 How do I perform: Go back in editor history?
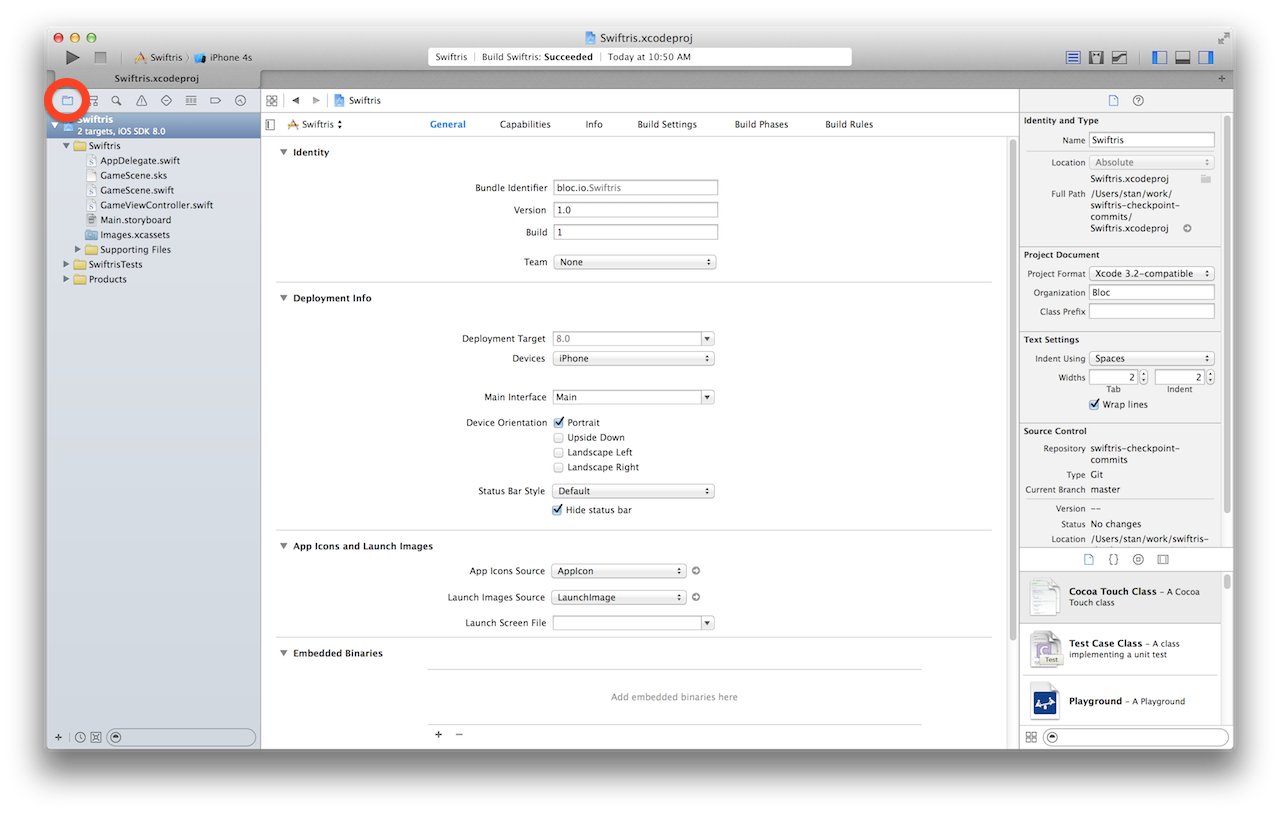(x=296, y=101)
